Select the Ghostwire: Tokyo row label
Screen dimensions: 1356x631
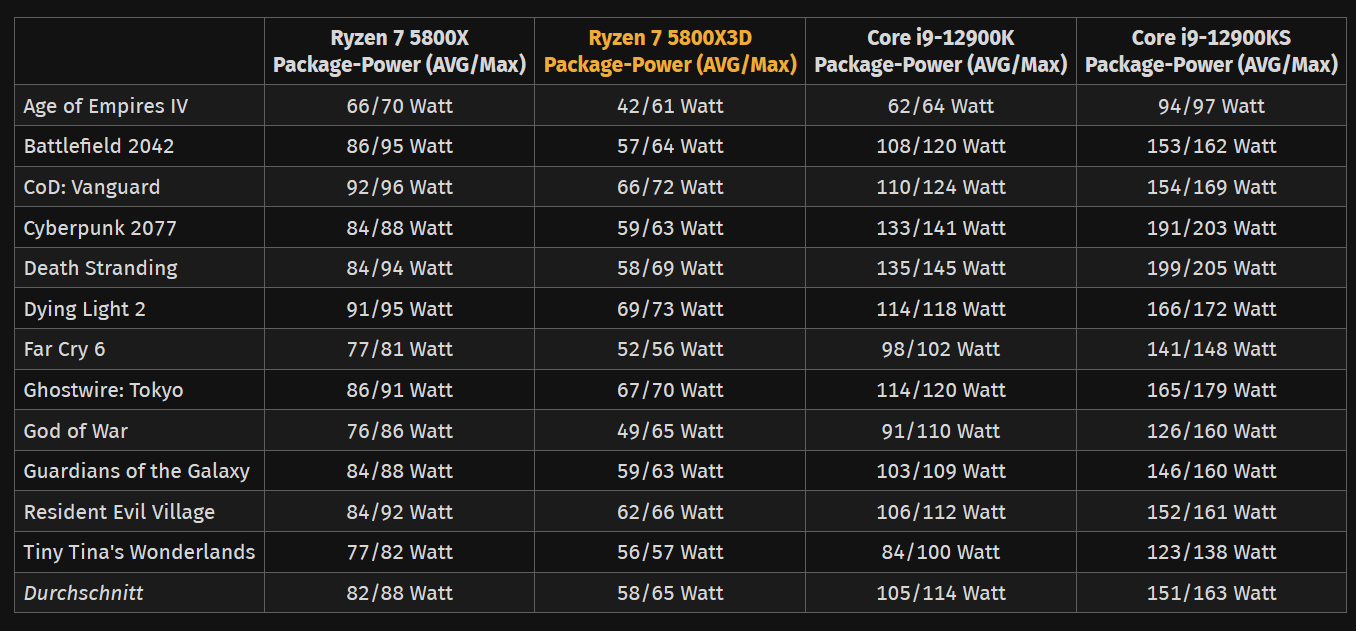coord(104,390)
